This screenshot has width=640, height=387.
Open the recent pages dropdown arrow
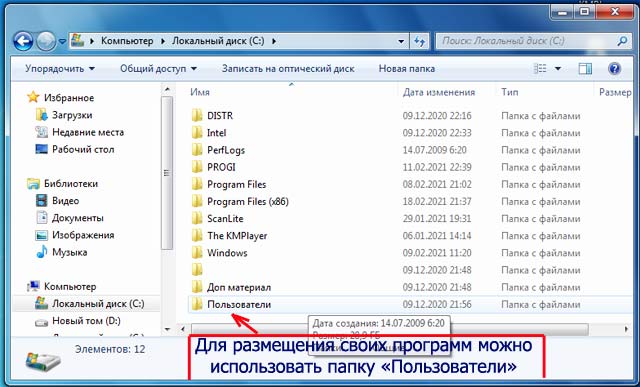point(62,41)
